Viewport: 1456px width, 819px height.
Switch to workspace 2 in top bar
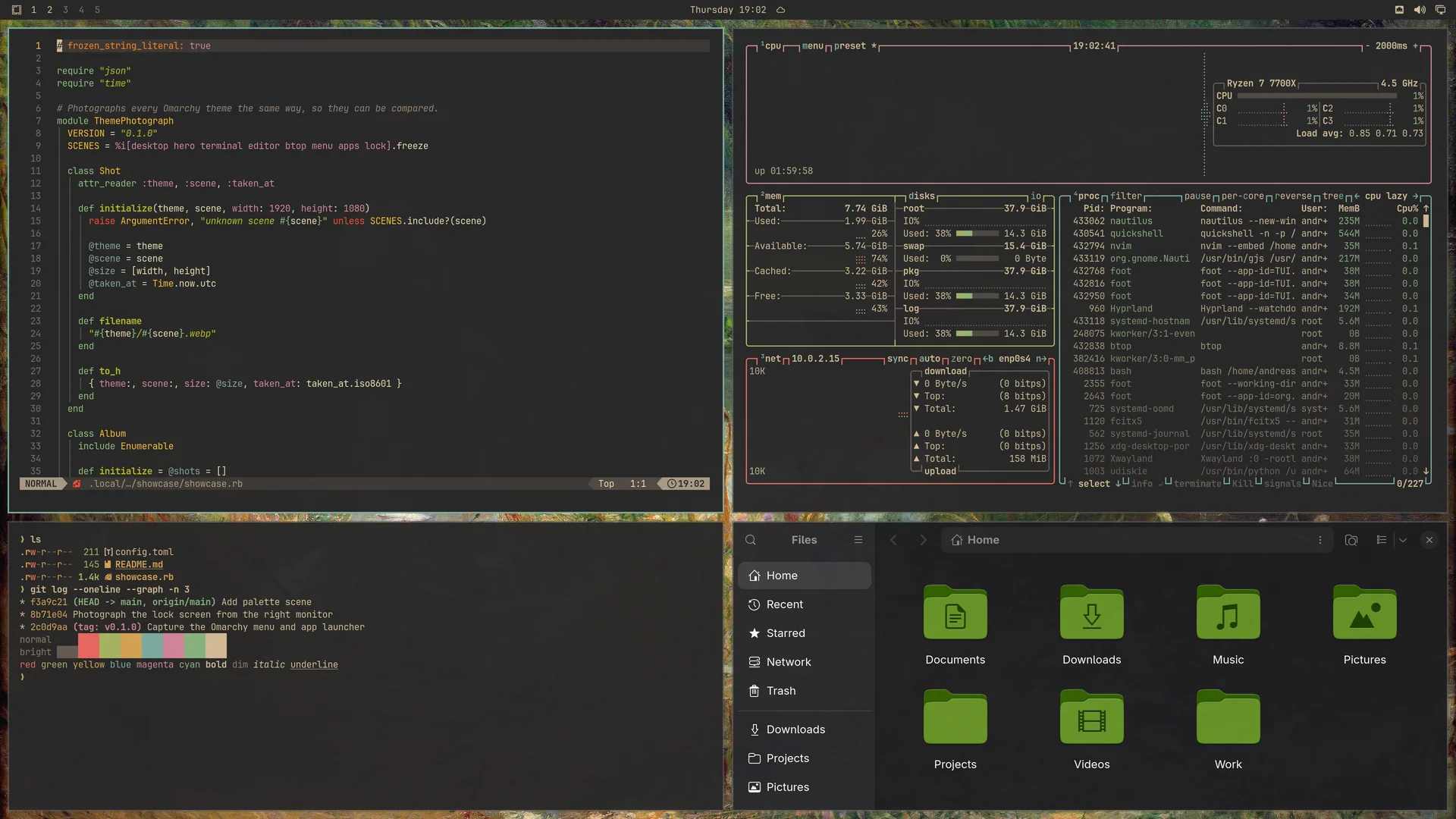tap(49, 10)
